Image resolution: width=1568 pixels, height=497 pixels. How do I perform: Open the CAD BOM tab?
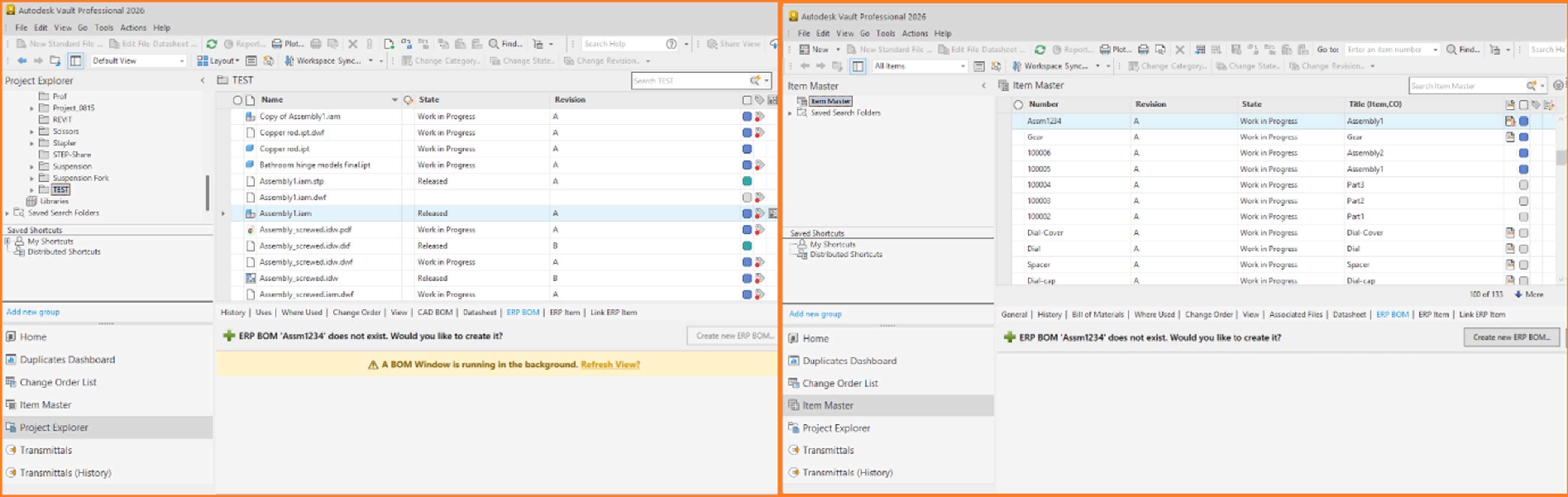[435, 312]
